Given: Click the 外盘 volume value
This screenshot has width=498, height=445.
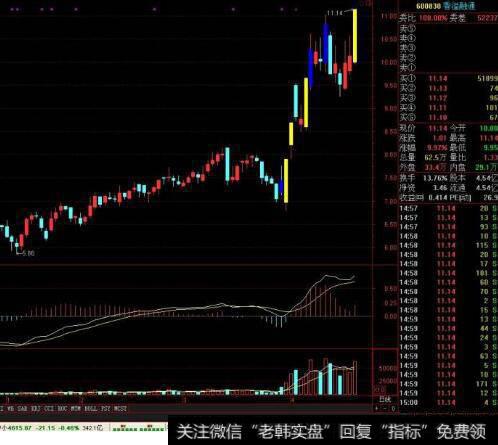Looking at the screenshot, I should pos(436,167).
